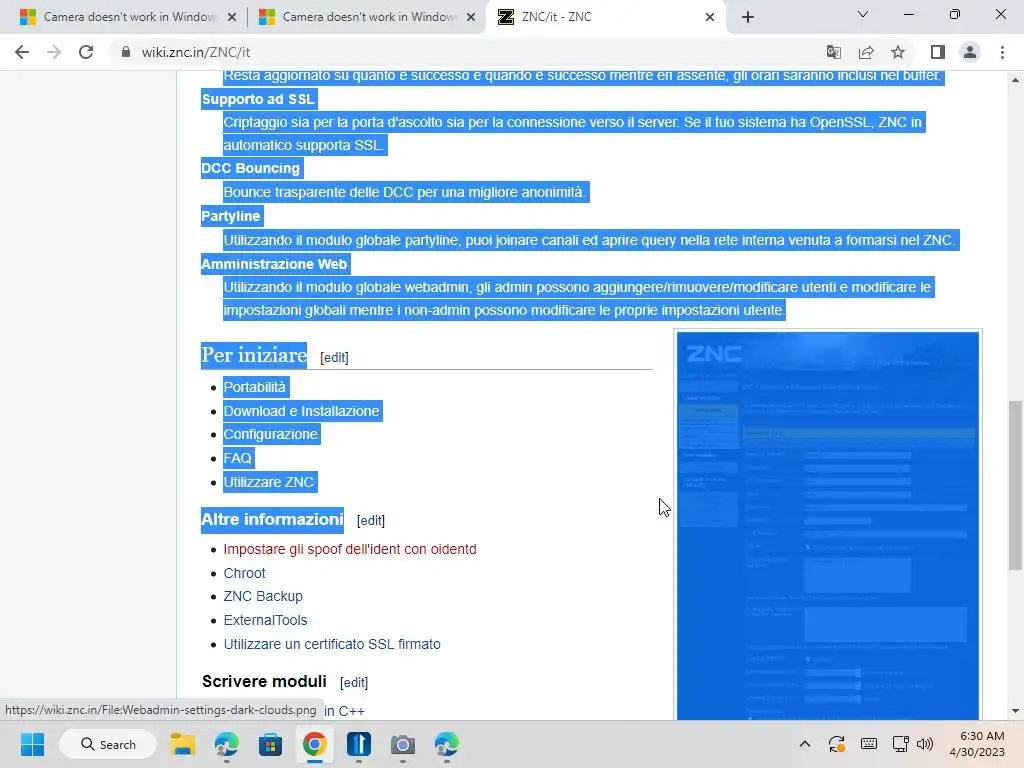Open Utilizzare un certificato SSL firmato
This screenshot has height=768, width=1024.
(x=332, y=644)
